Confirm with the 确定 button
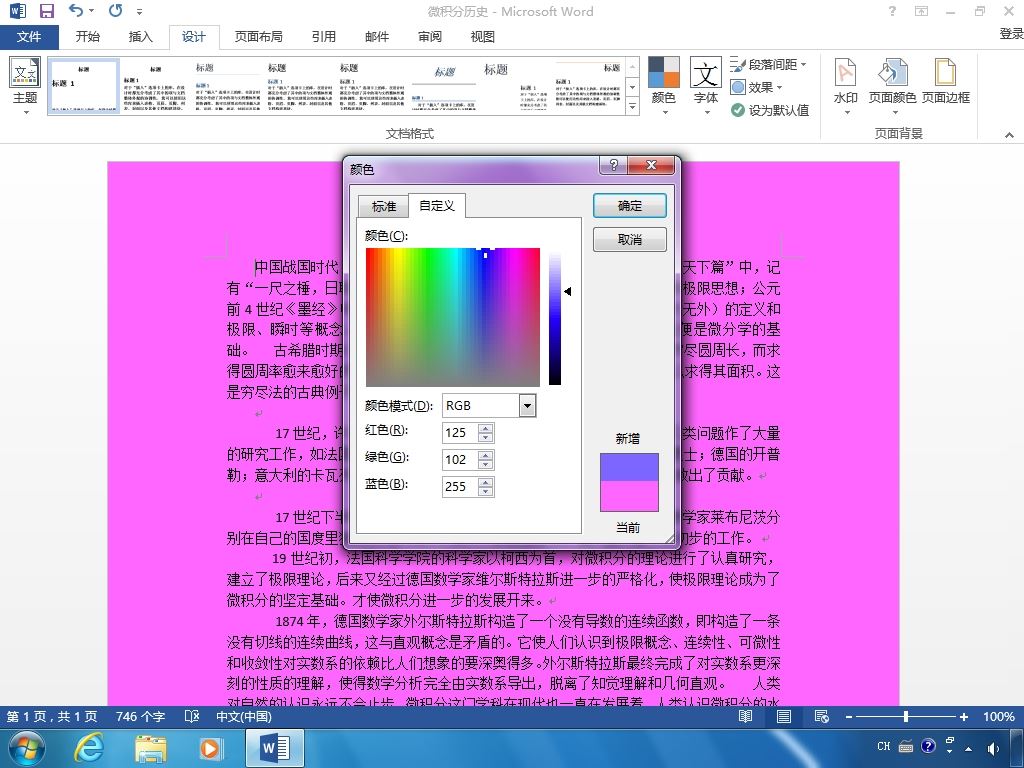 [x=630, y=206]
